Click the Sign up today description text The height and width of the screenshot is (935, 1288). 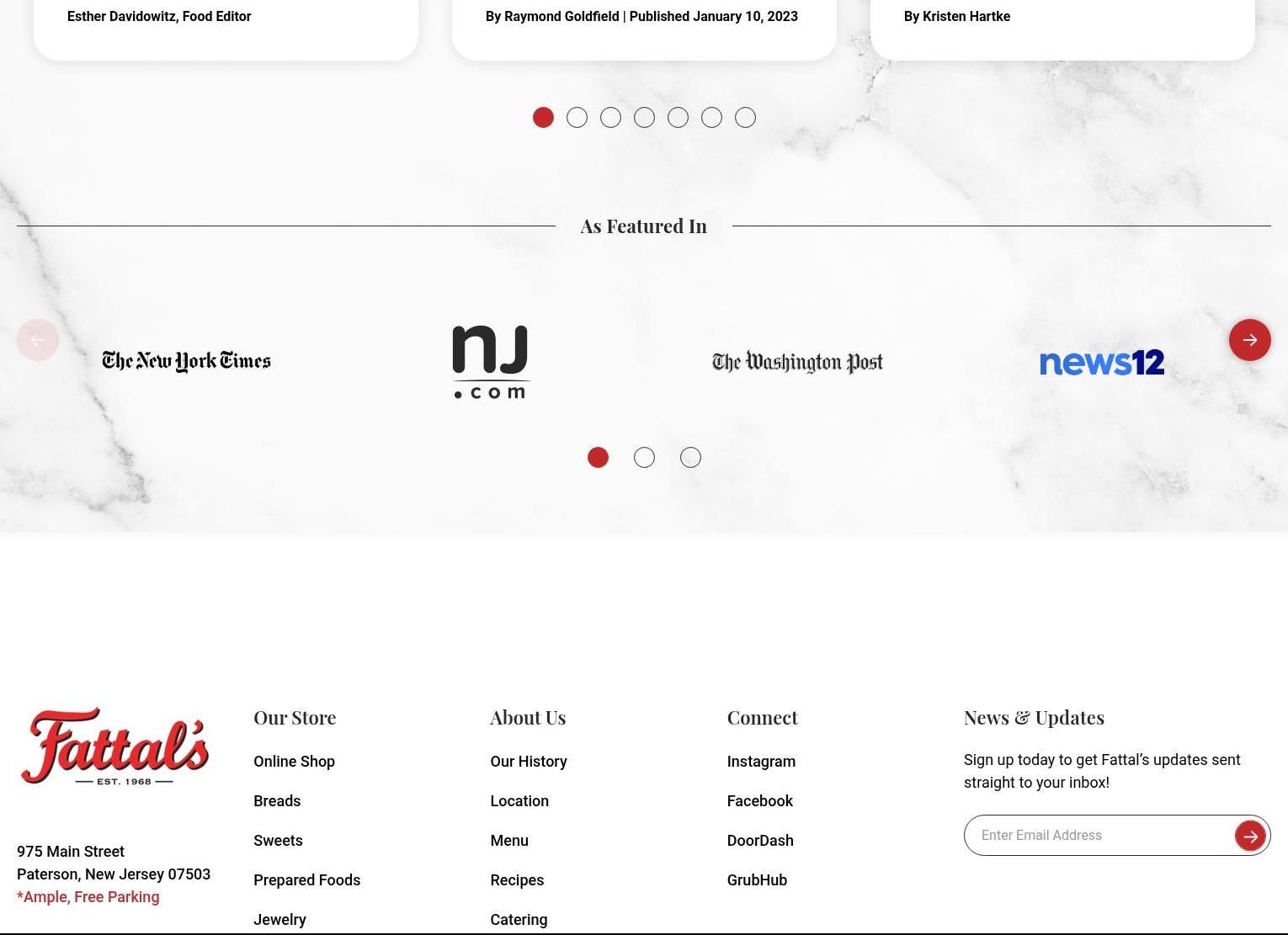(1102, 771)
